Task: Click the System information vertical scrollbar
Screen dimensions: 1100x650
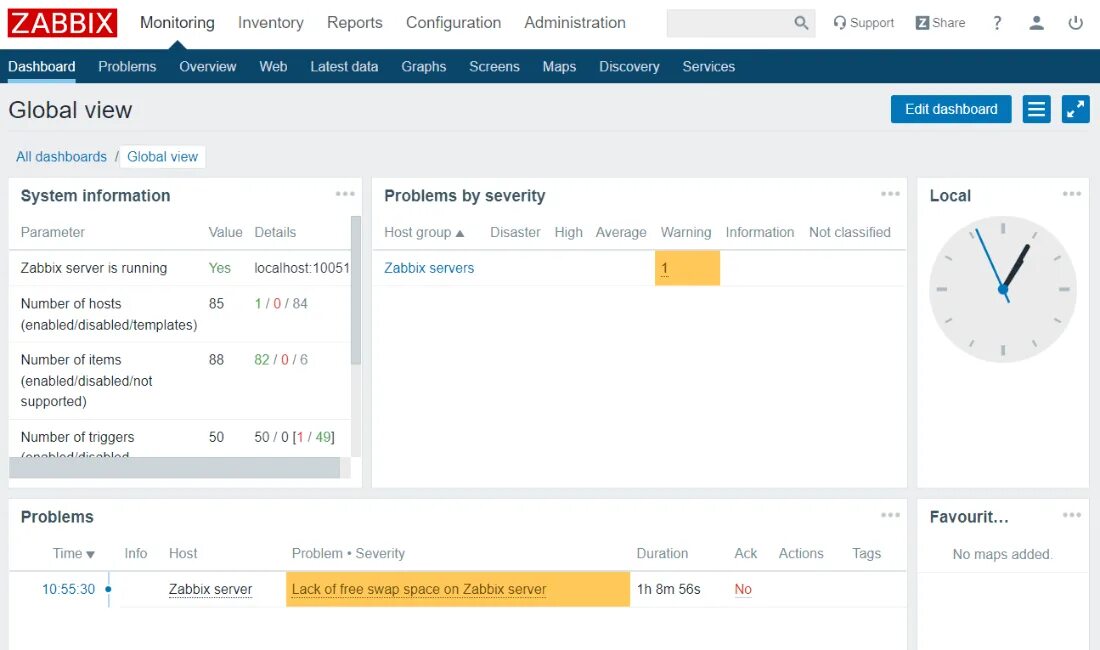Action: click(x=356, y=290)
